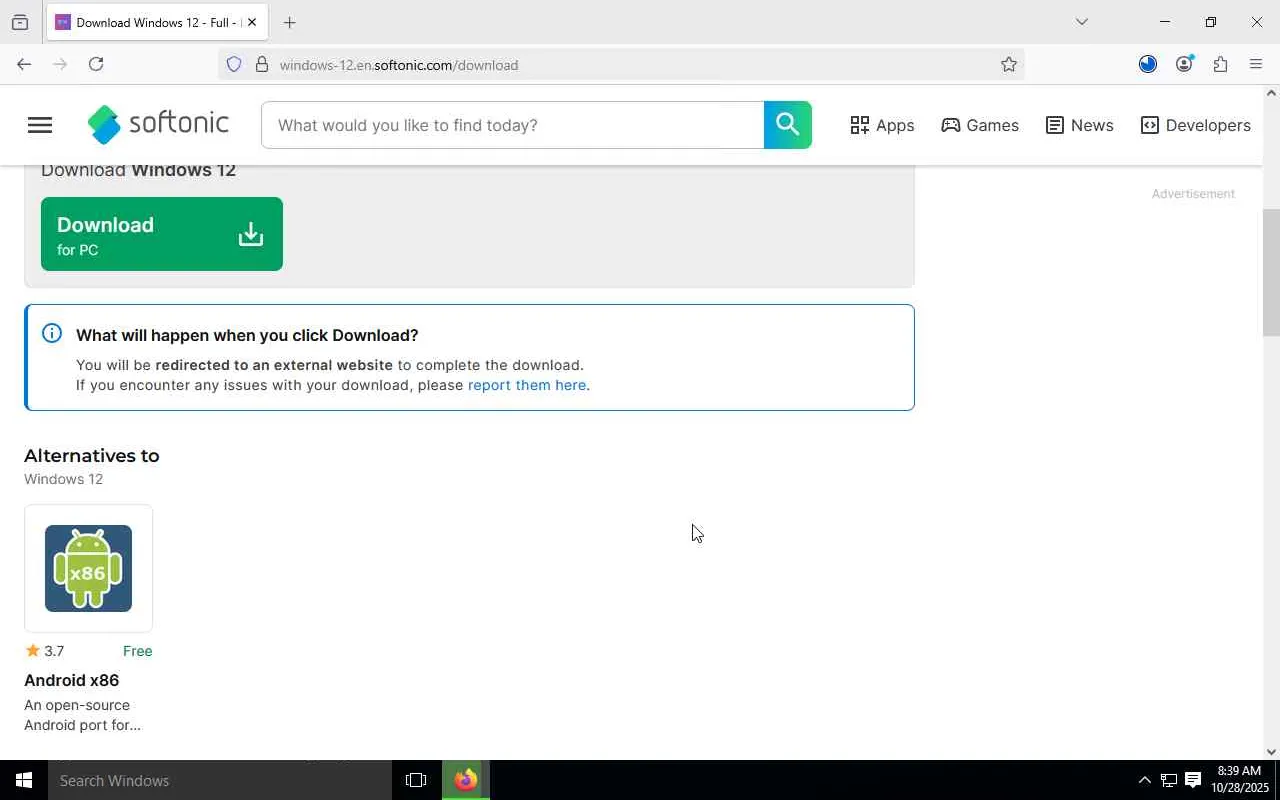Click the Softonic search input field
Viewport: 1280px width, 800px height.
[x=512, y=125]
